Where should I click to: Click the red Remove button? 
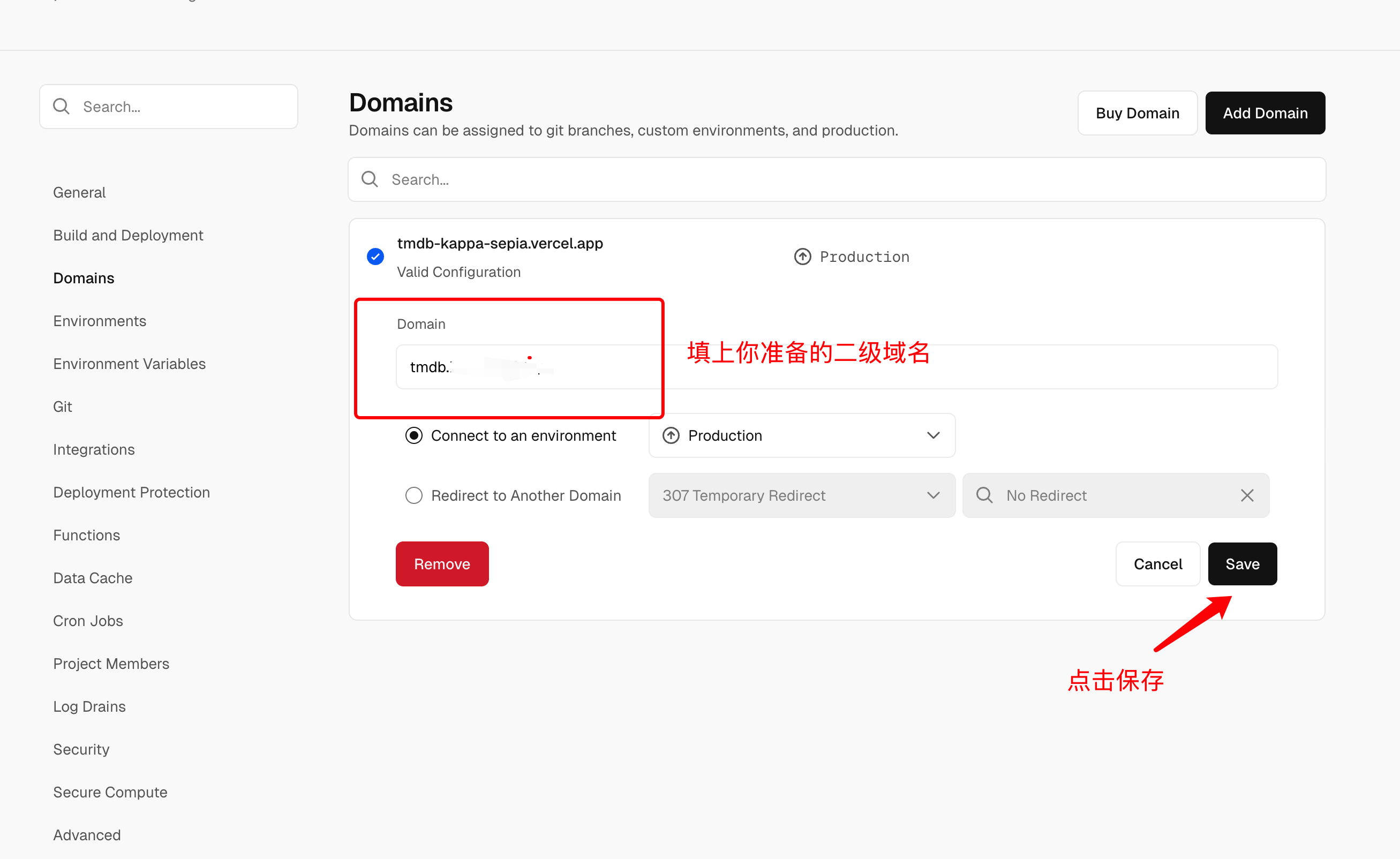[x=442, y=563]
